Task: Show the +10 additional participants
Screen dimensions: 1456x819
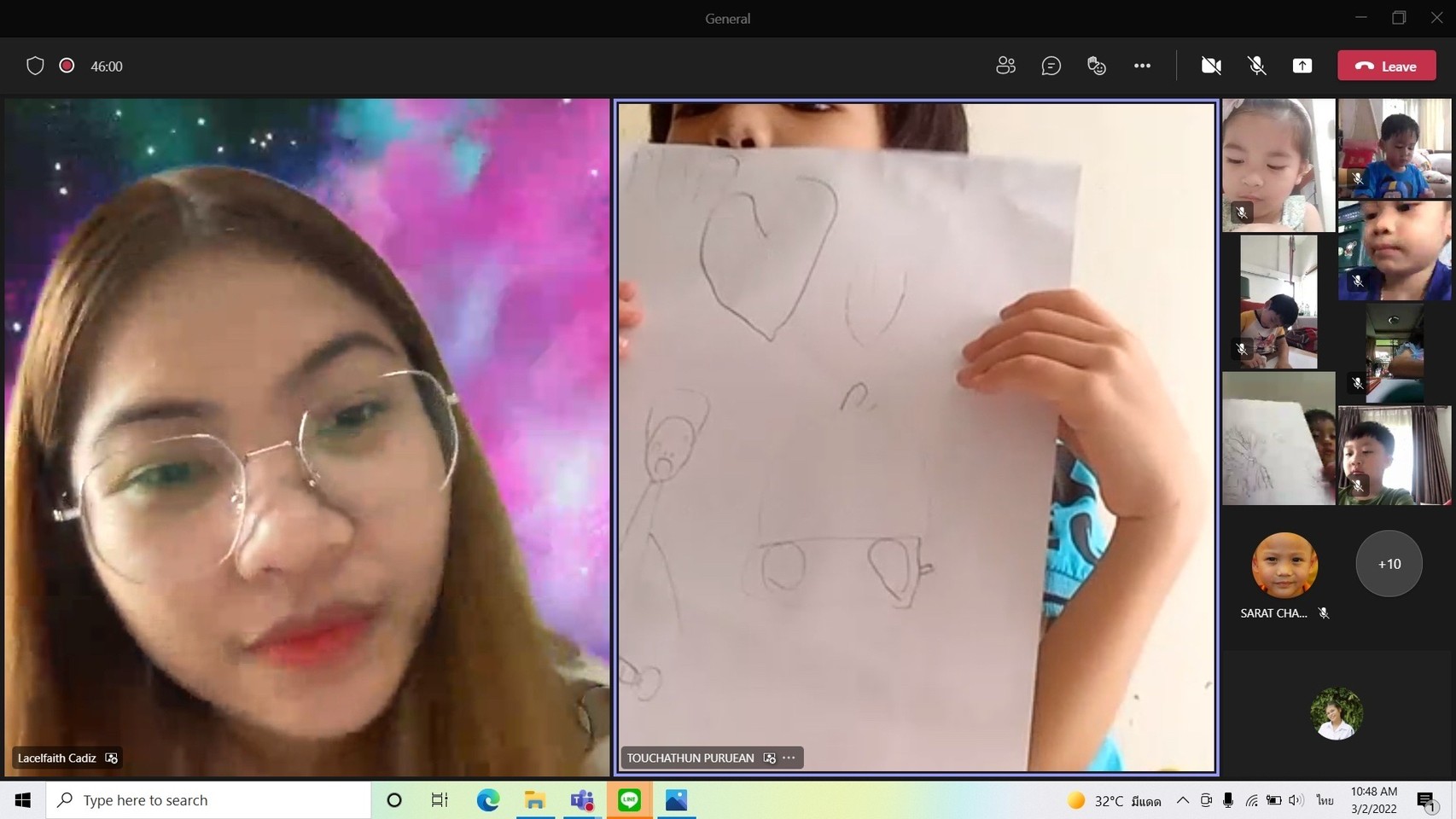Action: [1389, 564]
